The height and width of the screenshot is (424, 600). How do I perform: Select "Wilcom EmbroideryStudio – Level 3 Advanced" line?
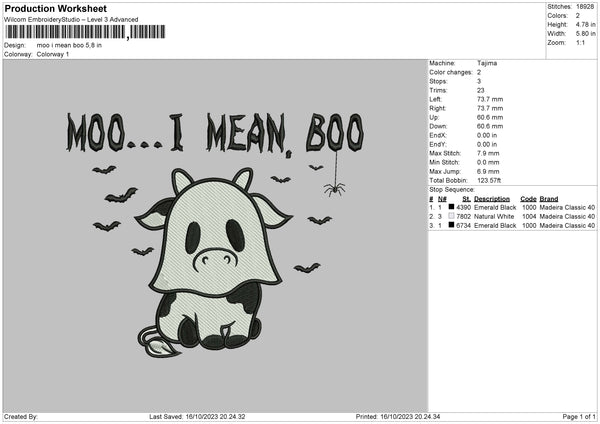[71, 20]
